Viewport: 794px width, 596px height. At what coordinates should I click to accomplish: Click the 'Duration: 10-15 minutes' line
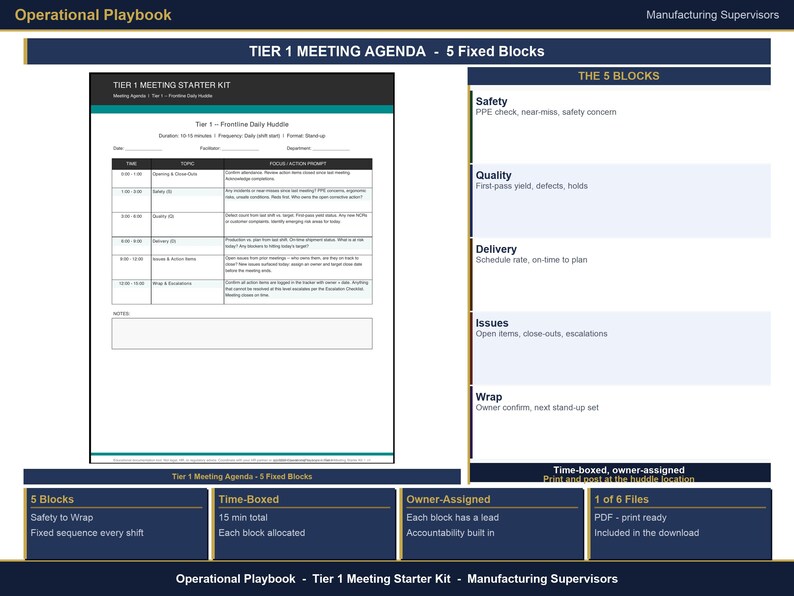coord(242,136)
